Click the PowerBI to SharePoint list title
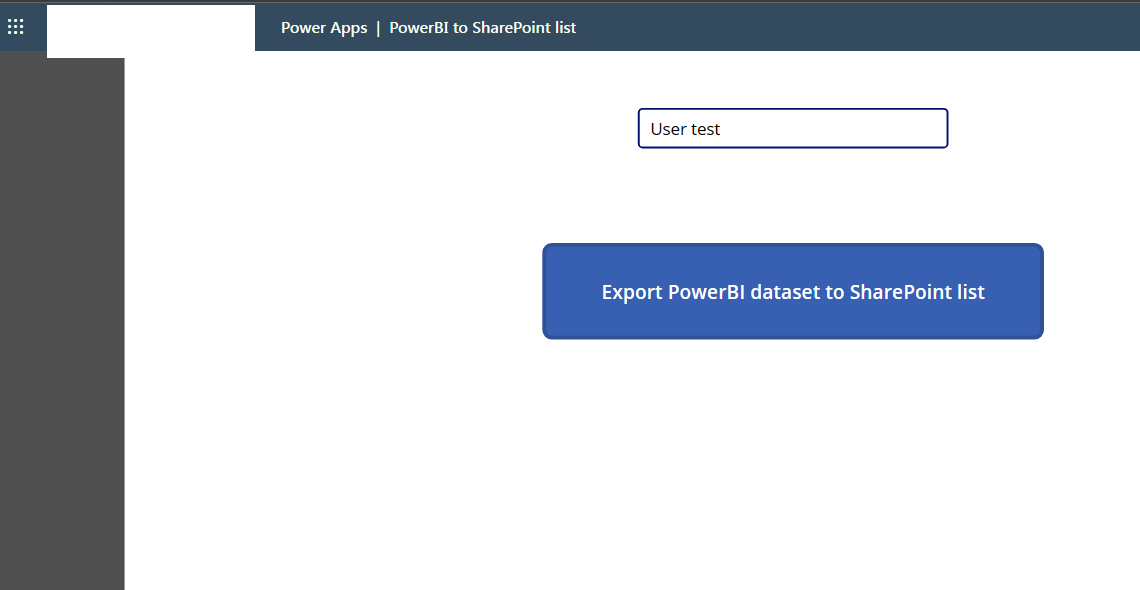This screenshot has height=590, width=1140. point(483,28)
